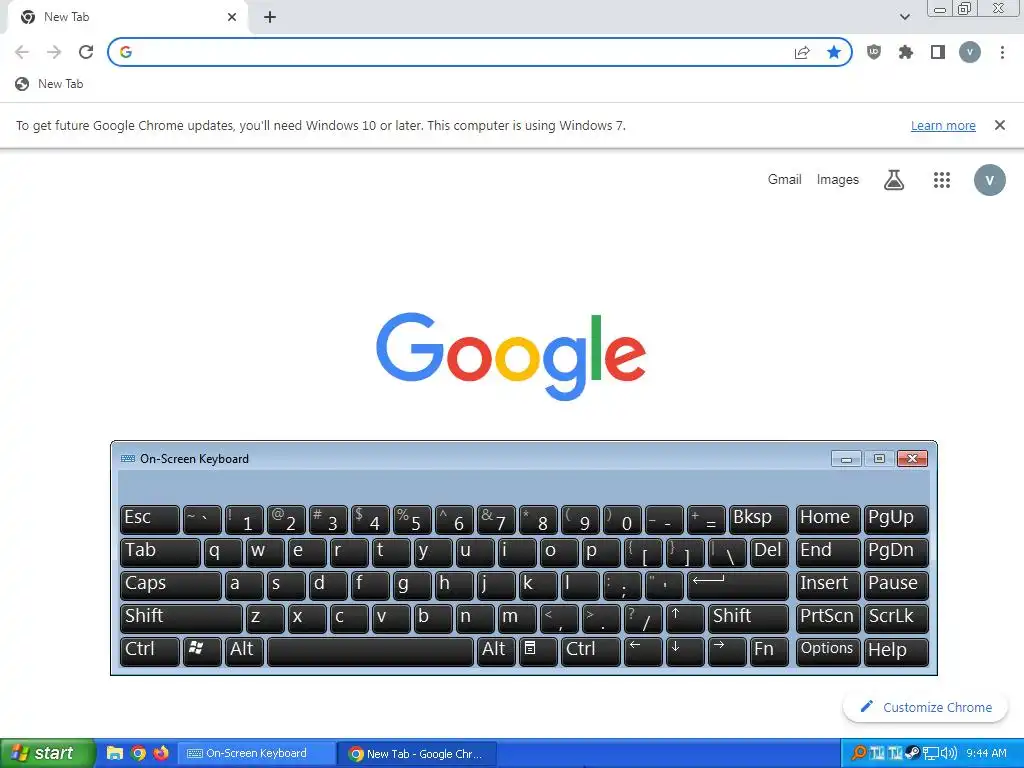
Task: Toggle the right Shift key
Action: 748,618
